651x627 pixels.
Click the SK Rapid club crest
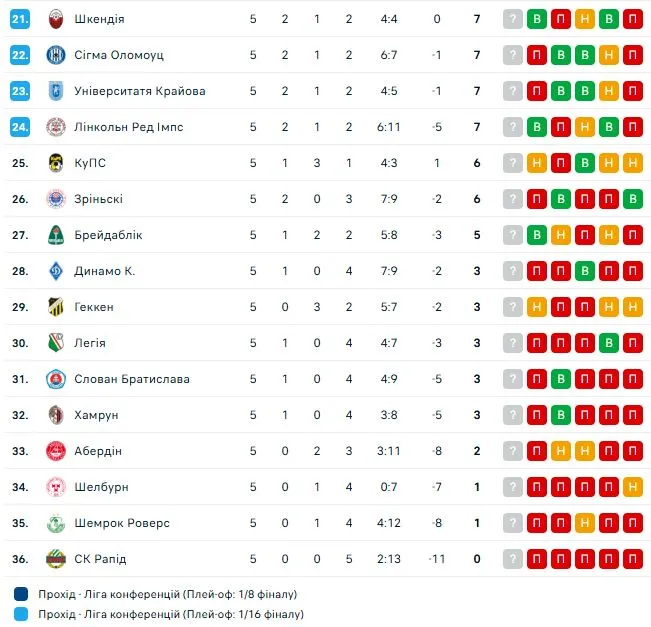pos(55,559)
